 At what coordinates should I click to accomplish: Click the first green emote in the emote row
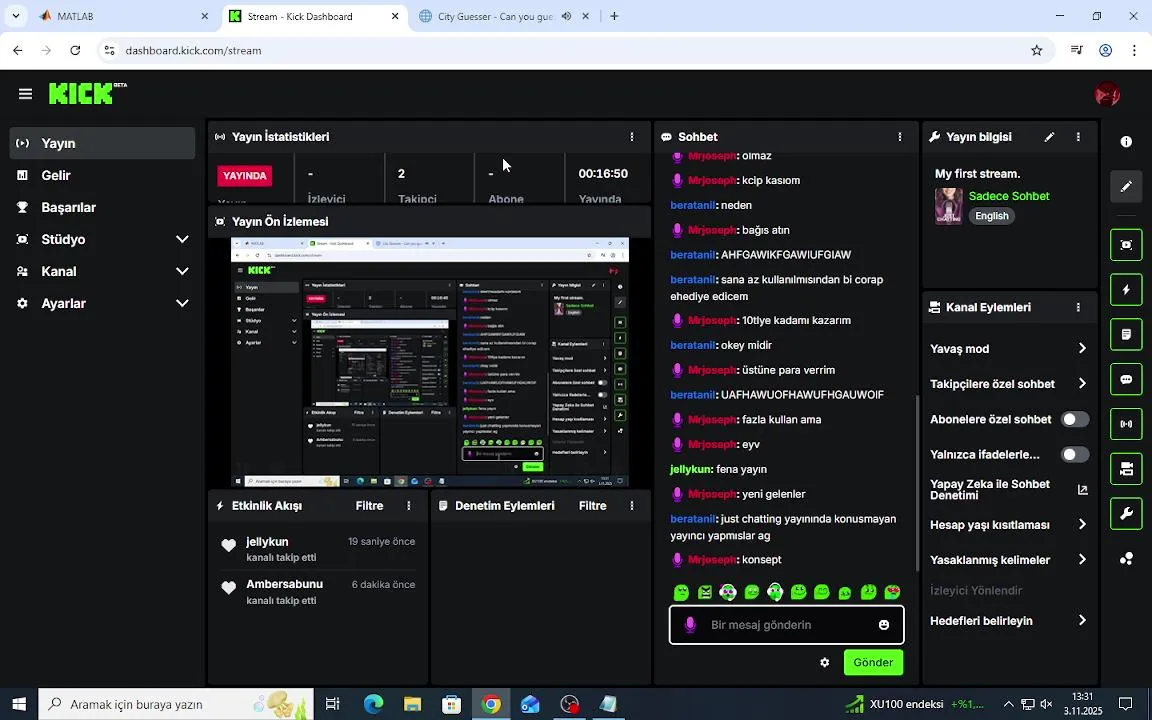pyautogui.click(x=681, y=591)
